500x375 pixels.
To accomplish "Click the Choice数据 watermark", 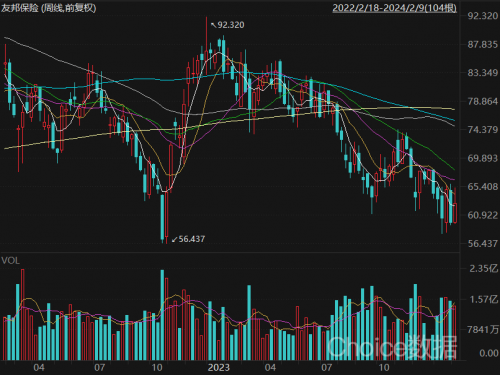I will point(392,347).
